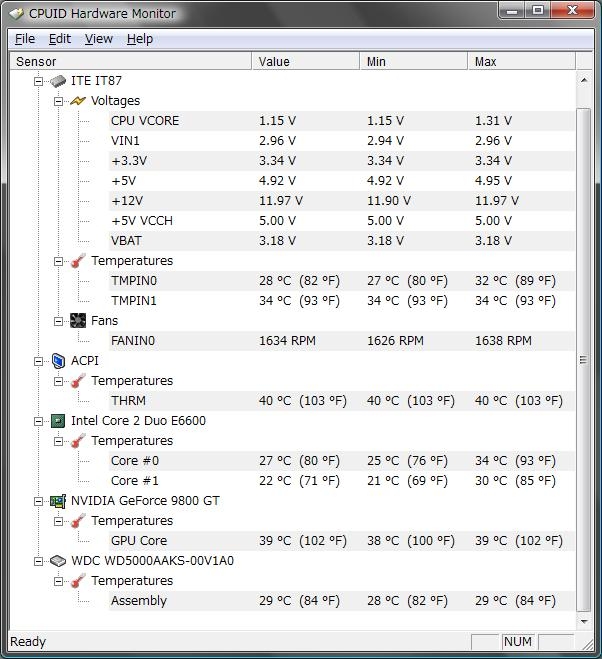Screen dimensions: 602x659
Task: Collapse the ACPI Temperatures group
Action: (58, 382)
